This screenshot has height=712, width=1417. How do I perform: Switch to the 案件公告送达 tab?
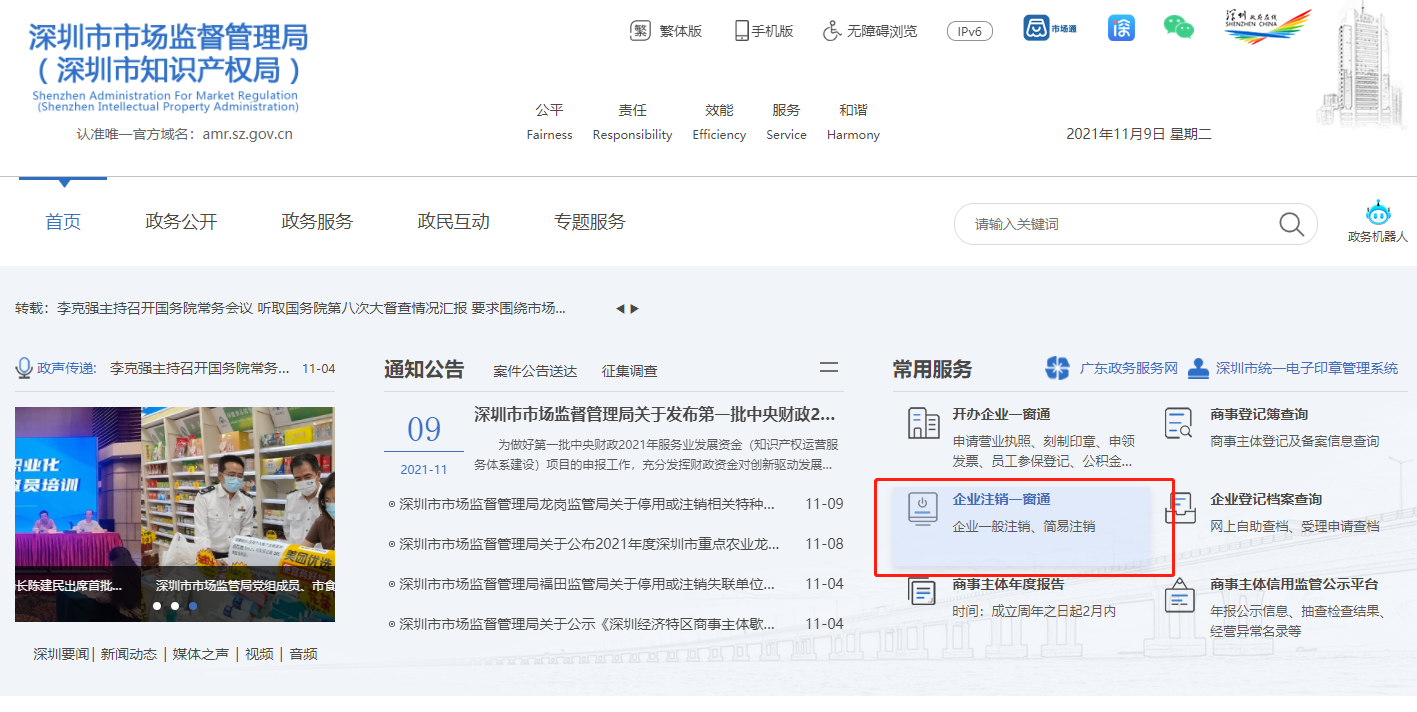[x=537, y=370]
